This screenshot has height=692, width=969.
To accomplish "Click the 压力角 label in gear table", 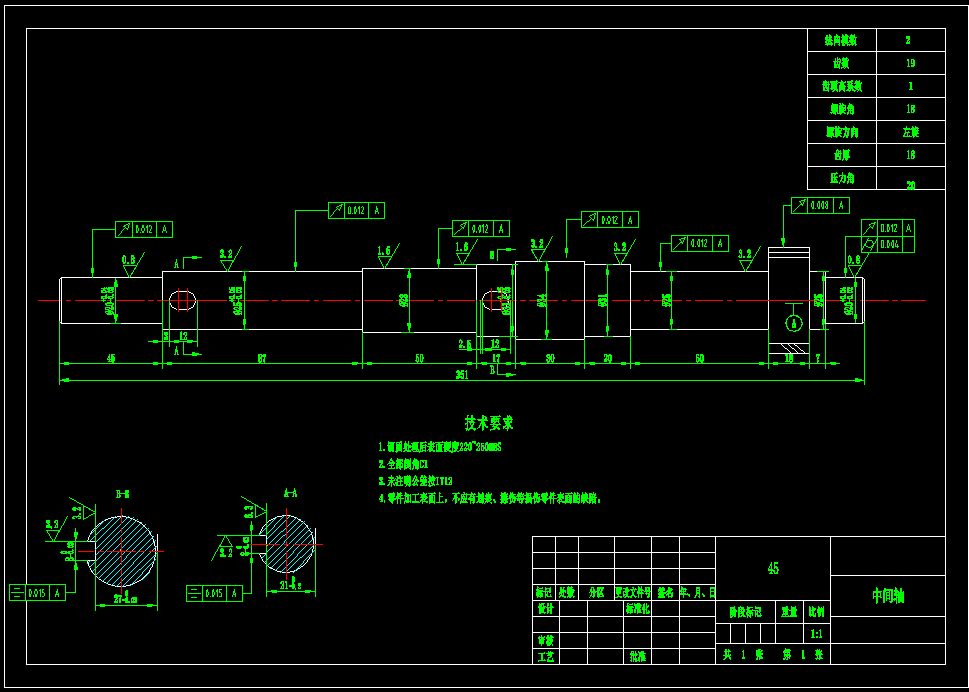I will pyautogui.click(x=842, y=178).
